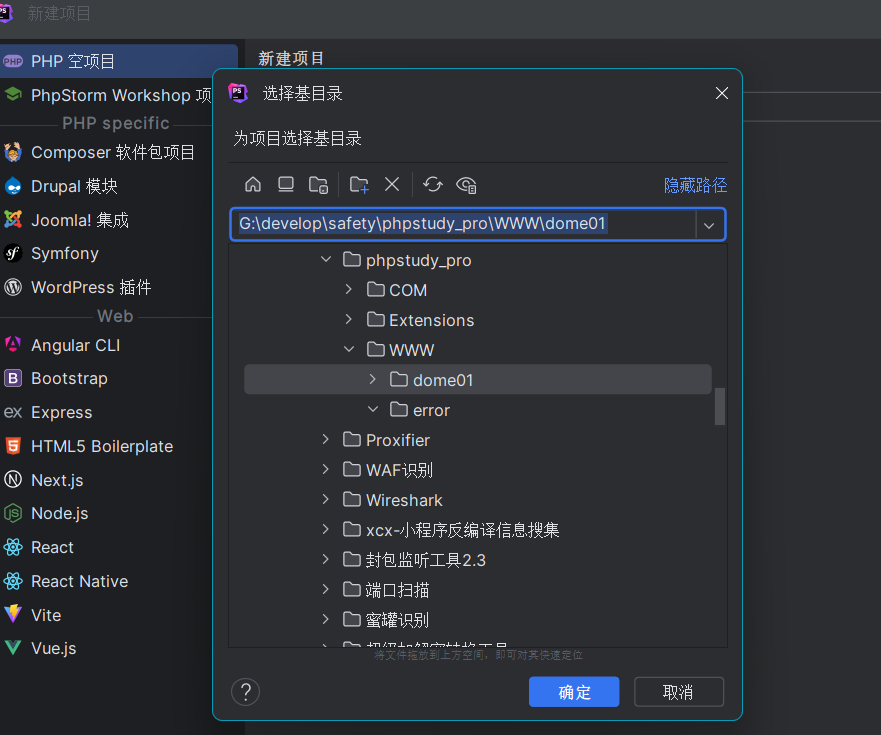The height and width of the screenshot is (735, 881).
Task: Collapse the WWW folder
Action: (349, 350)
